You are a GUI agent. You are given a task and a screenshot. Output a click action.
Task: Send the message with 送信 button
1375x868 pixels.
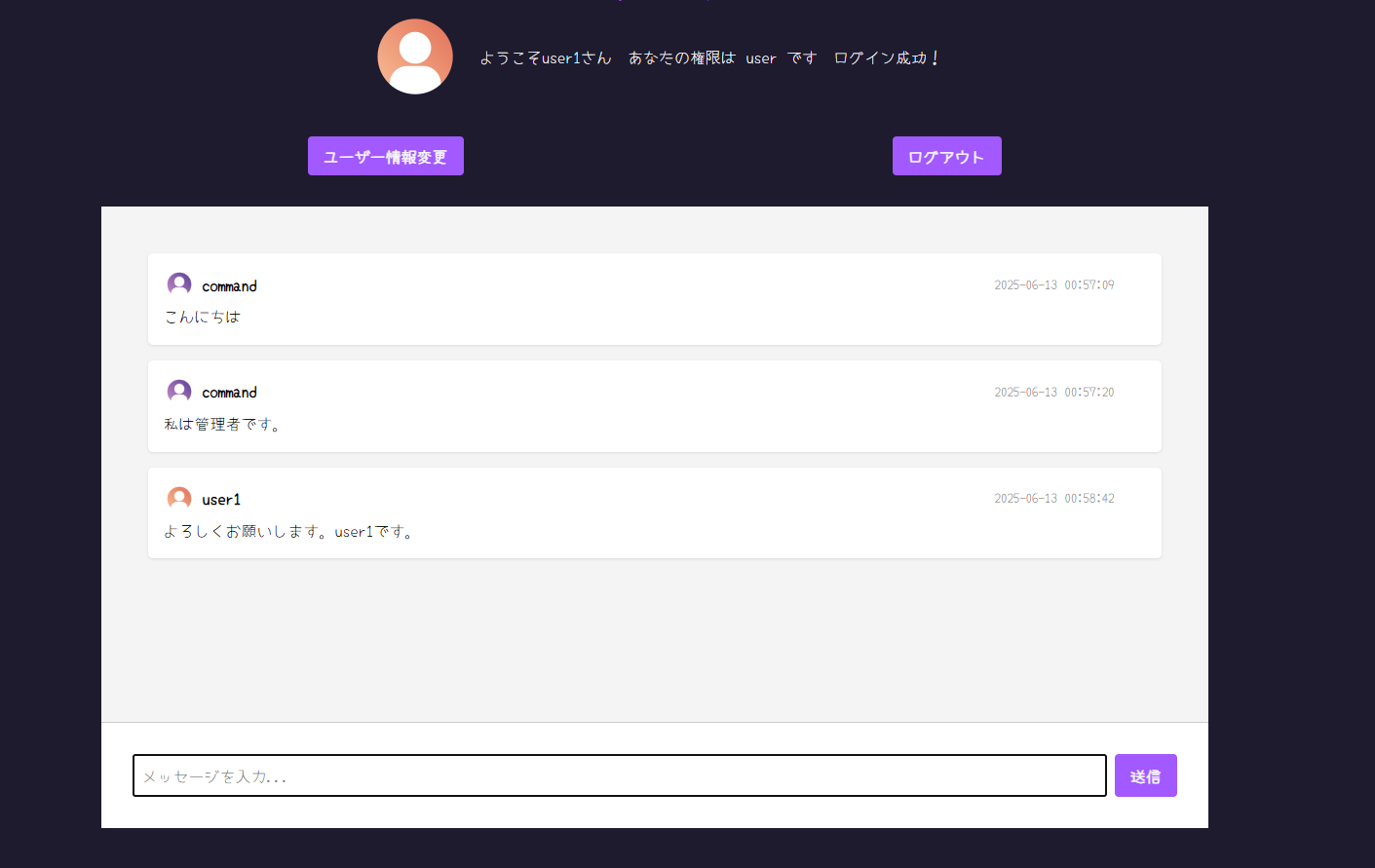pyautogui.click(x=1146, y=775)
